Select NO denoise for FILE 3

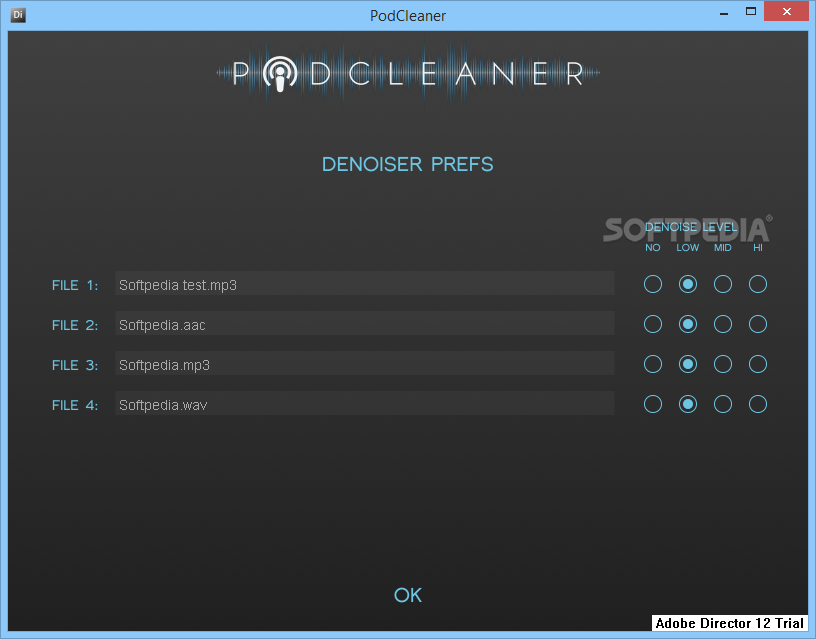click(653, 364)
